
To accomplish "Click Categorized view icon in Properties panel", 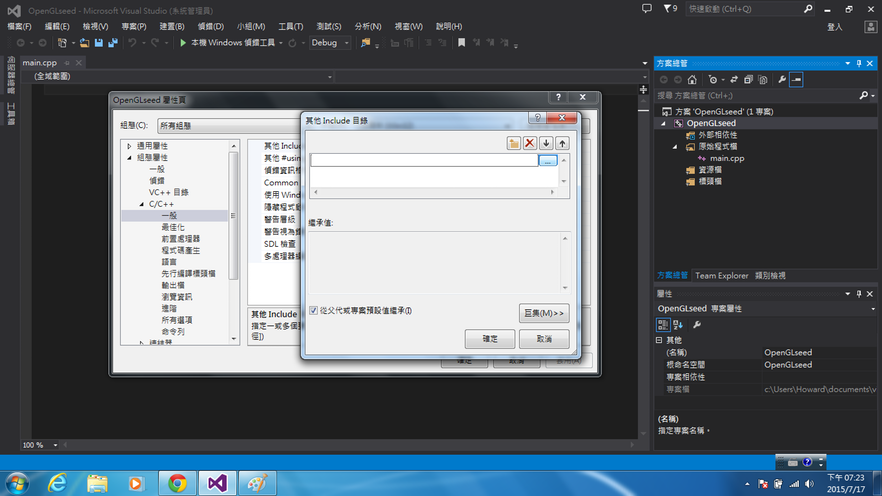I will coord(663,324).
